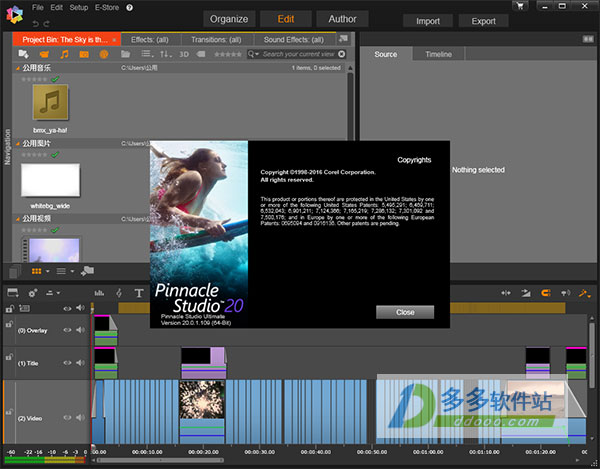Select the whitebg_wide image thumbnail
Viewport: 600px width, 469px height.
[50, 180]
